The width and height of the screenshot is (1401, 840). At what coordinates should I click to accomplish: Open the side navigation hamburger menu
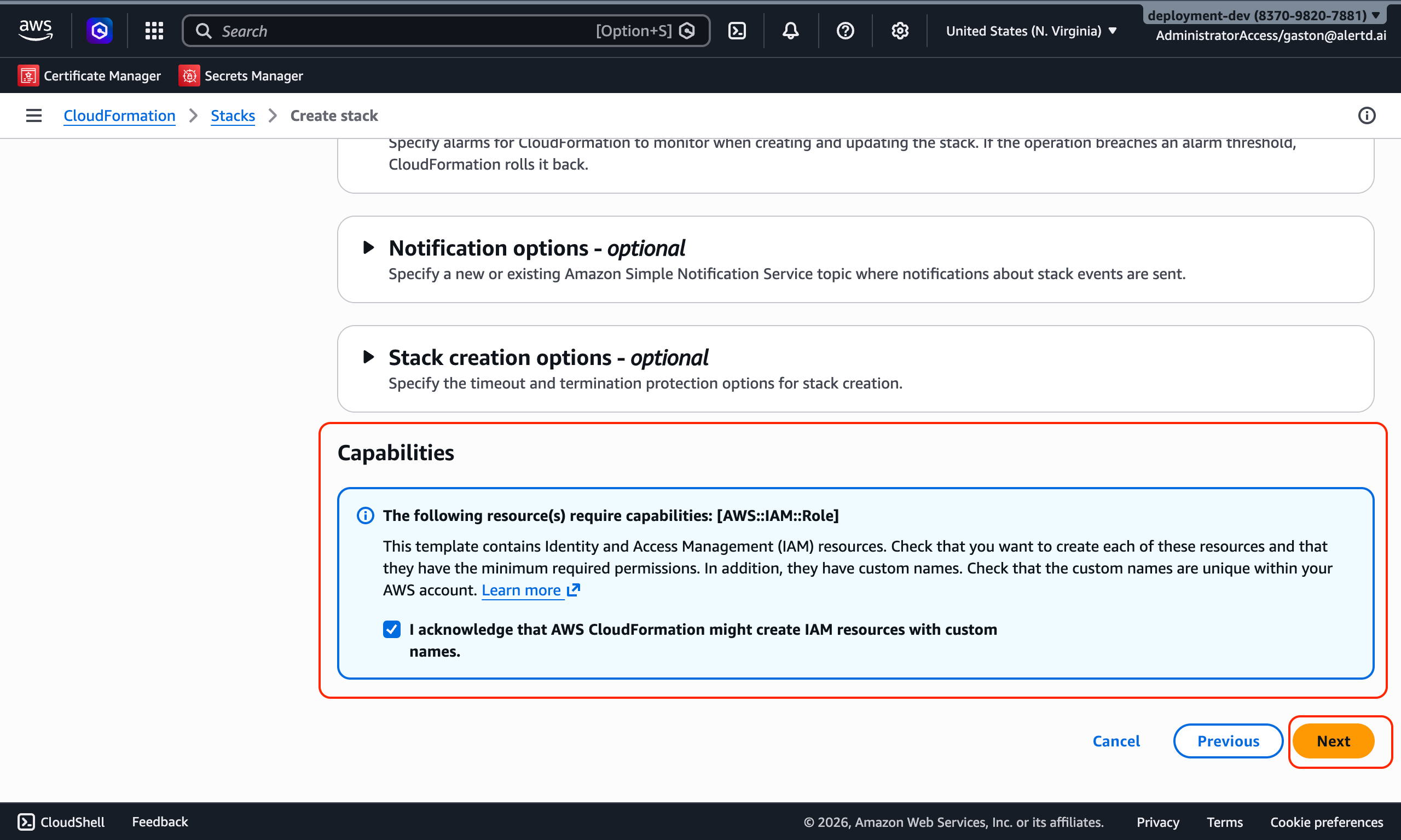click(x=34, y=115)
